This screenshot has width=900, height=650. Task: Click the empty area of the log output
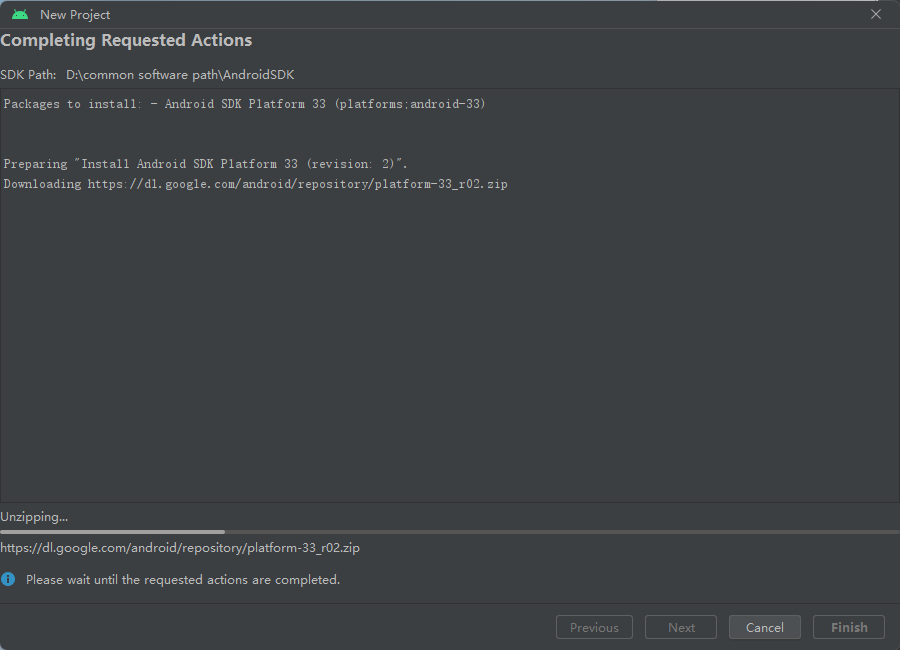coord(450,345)
